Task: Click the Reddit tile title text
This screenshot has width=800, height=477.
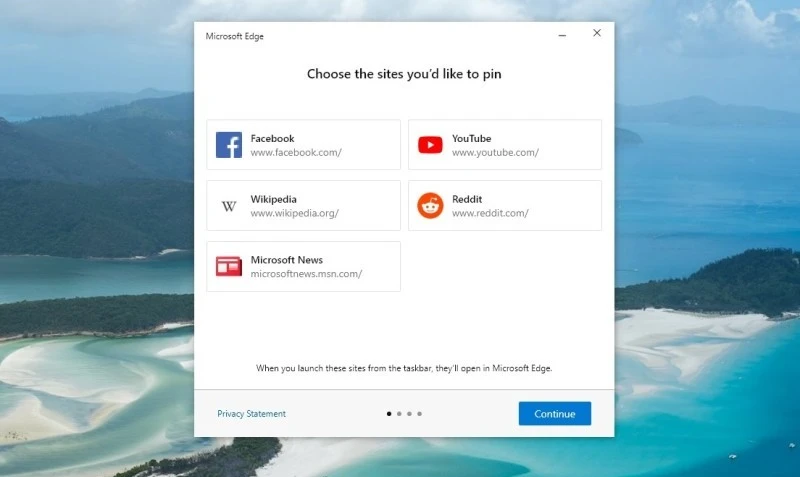Action: pyautogui.click(x=467, y=199)
